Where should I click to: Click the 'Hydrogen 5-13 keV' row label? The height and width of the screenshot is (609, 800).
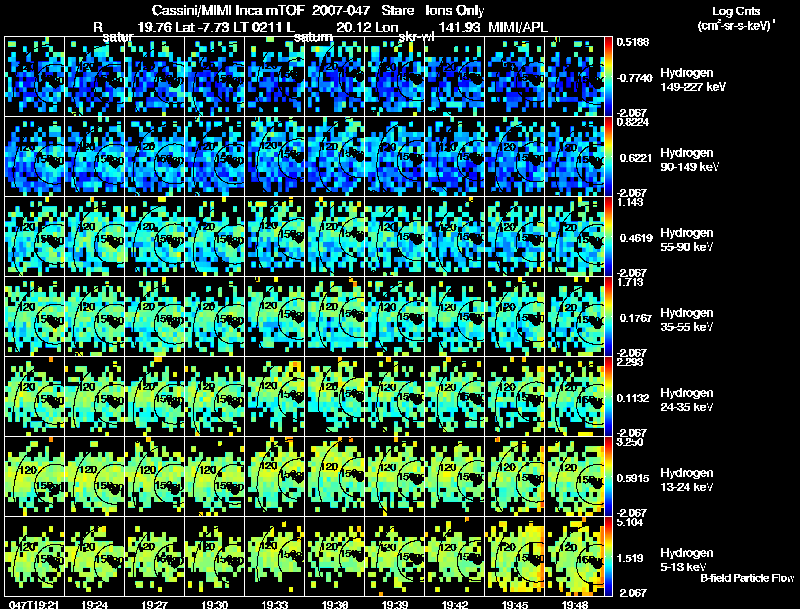(687, 560)
